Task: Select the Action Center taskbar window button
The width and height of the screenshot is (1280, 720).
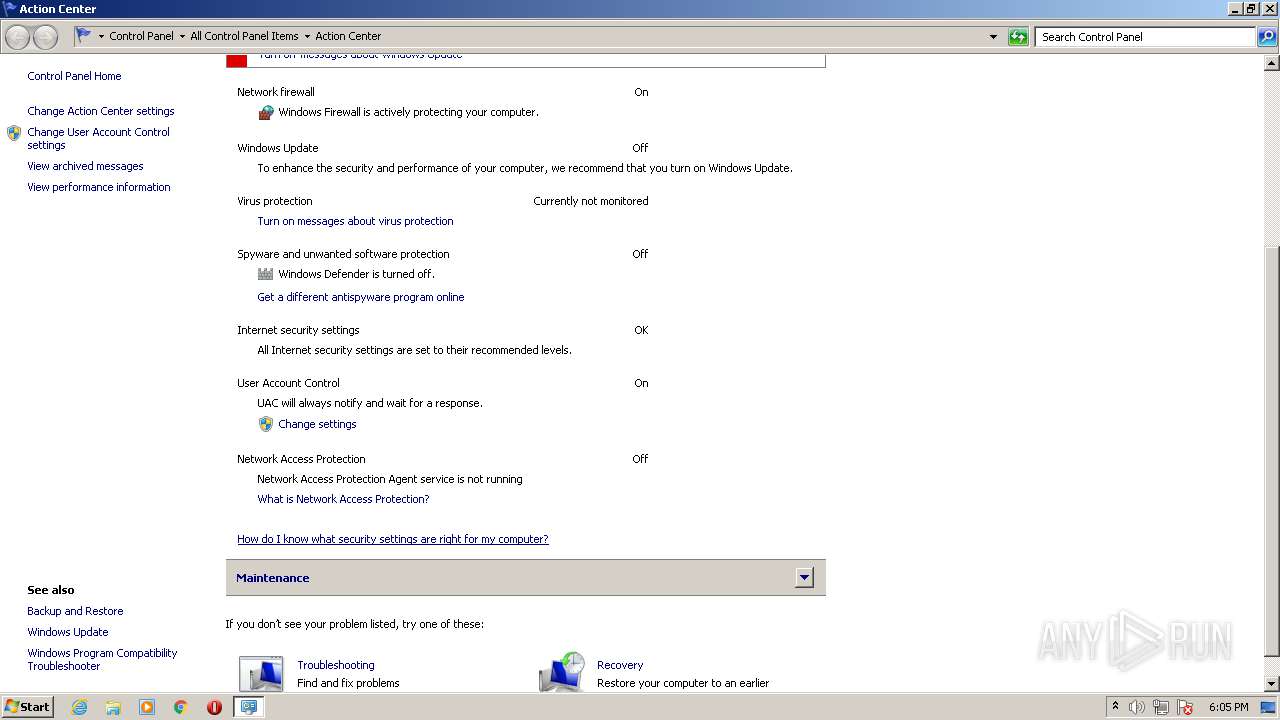Action: 248,707
